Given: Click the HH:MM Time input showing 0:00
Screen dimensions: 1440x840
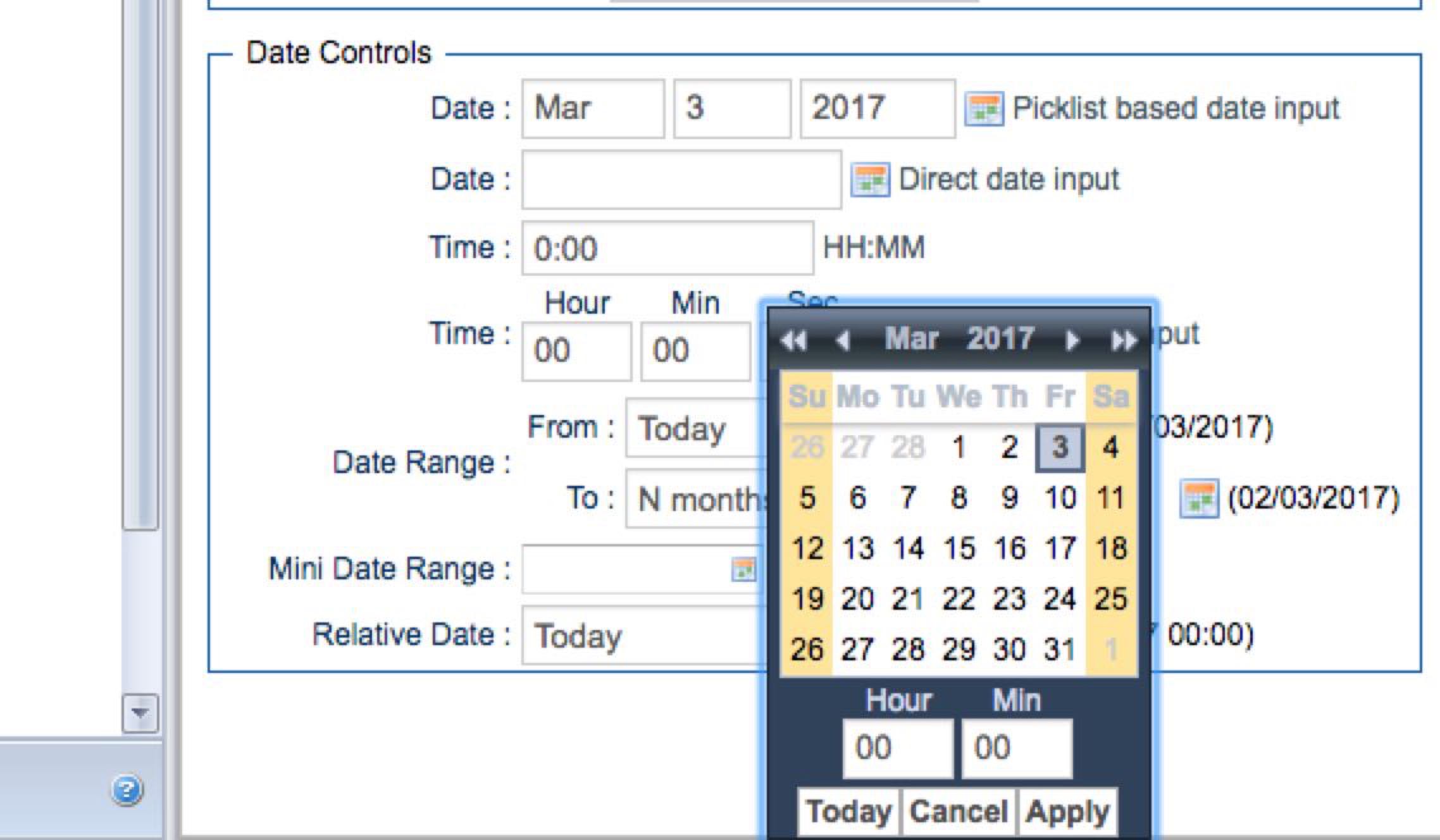Looking at the screenshot, I should [667, 249].
